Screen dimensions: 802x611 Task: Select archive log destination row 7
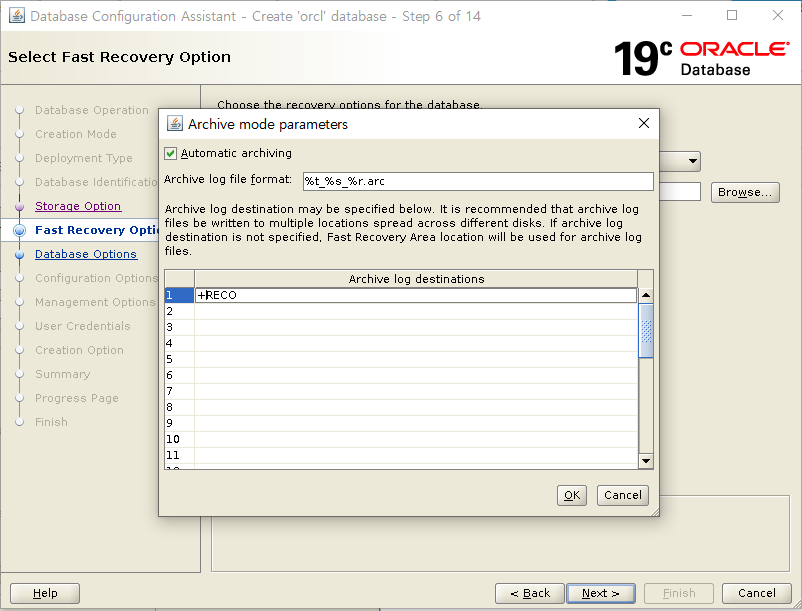401,391
